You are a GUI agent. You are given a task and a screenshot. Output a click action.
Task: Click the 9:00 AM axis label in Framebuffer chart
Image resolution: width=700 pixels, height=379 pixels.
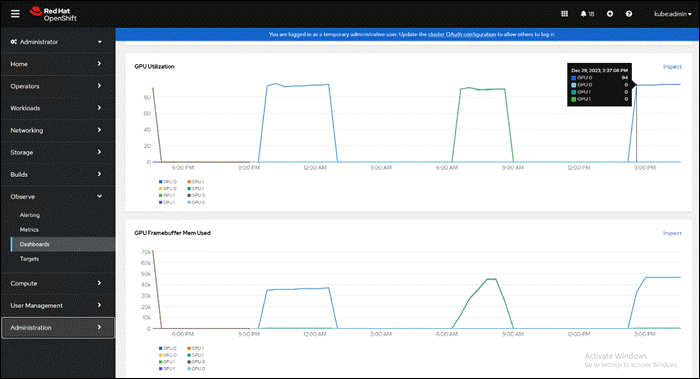coord(512,334)
